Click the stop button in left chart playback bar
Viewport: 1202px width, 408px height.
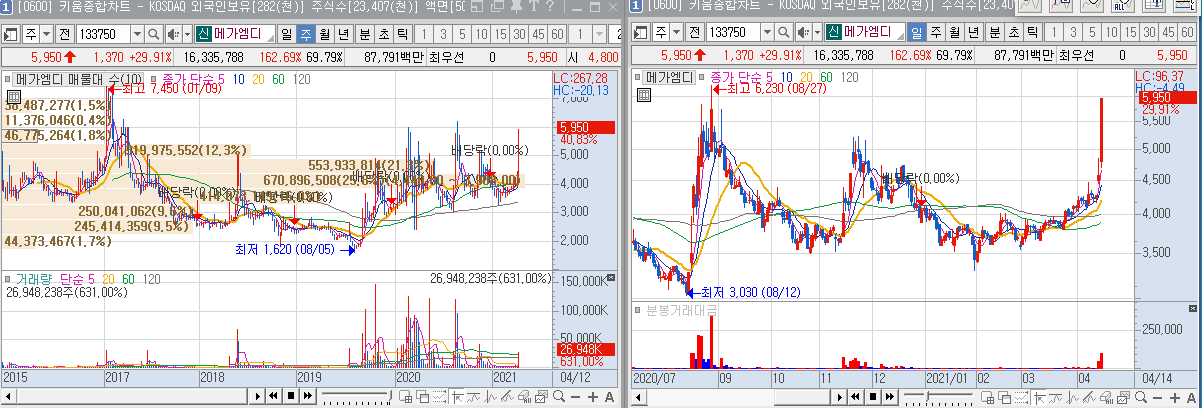point(291,396)
